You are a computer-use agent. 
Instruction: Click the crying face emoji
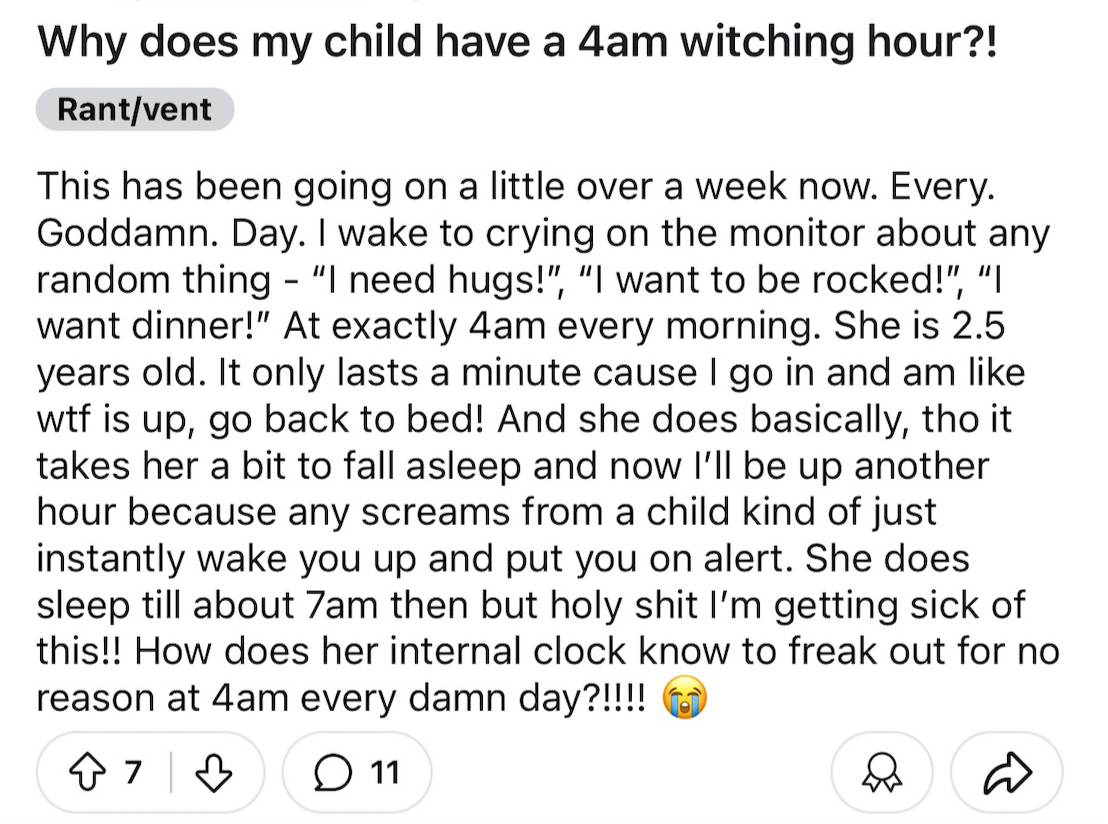pyautogui.click(x=683, y=698)
